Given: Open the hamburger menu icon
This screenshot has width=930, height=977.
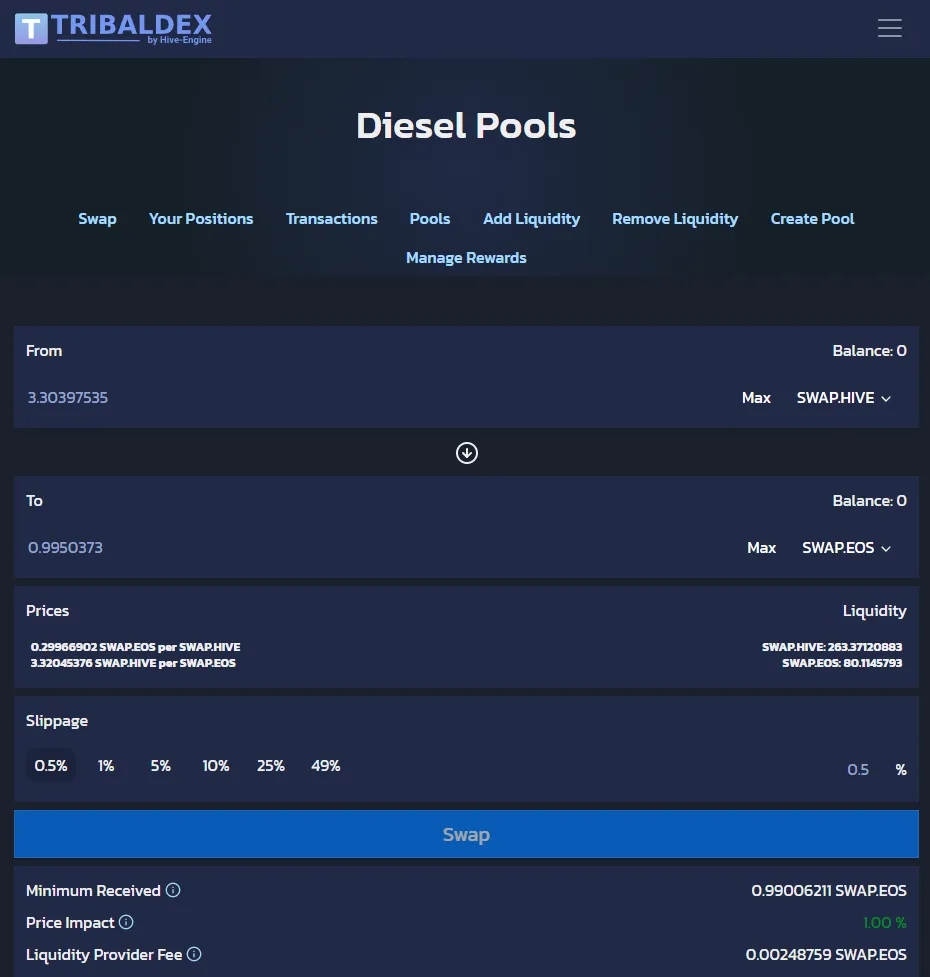Looking at the screenshot, I should [890, 28].
